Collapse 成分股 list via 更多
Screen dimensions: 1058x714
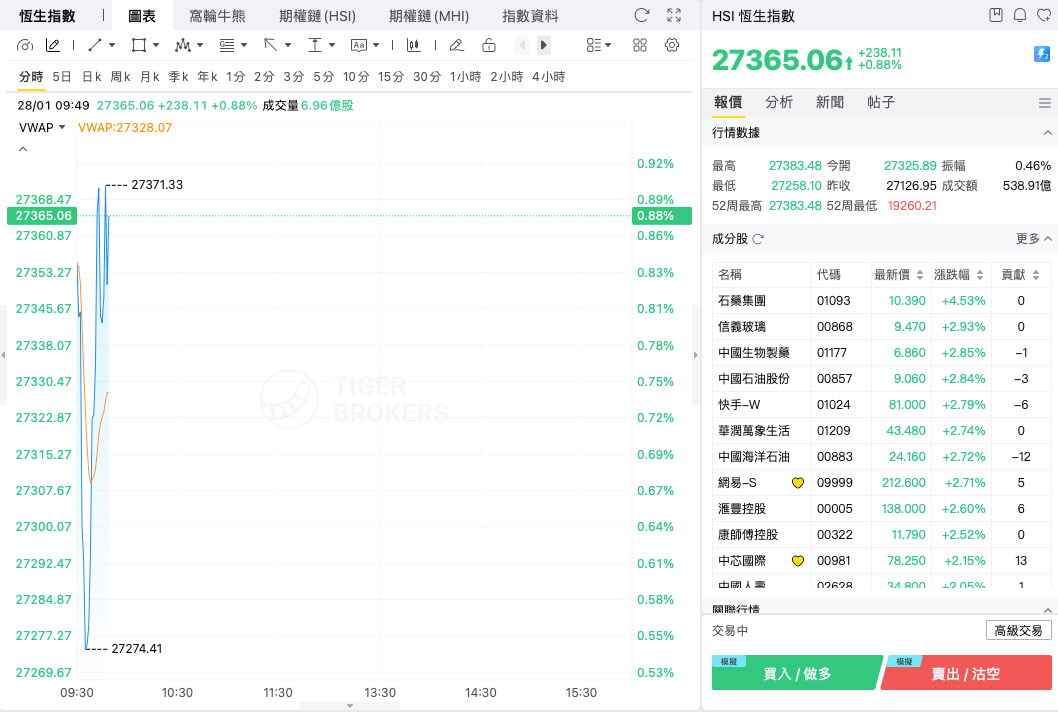1034,239
